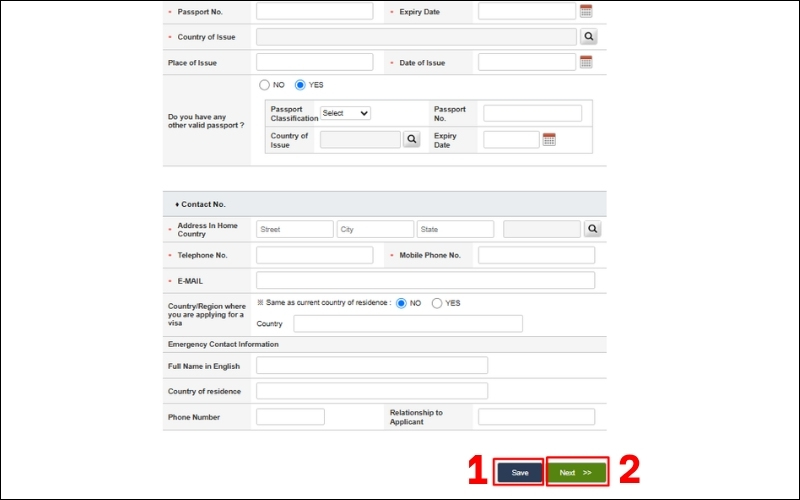Choose YES for same country of residence

[x=437, y=303]
